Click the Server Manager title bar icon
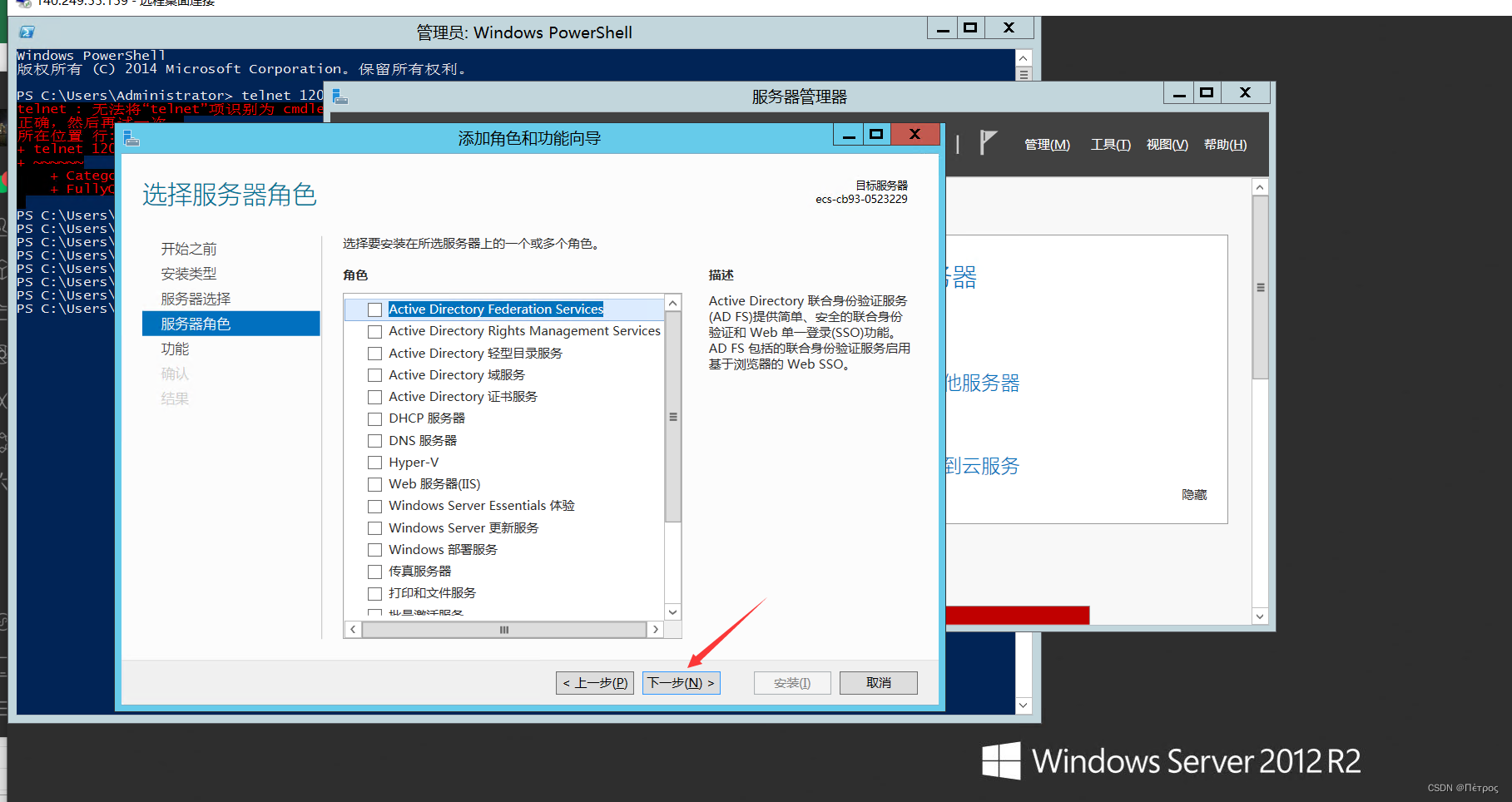Viewport: 1512px width, 802px height. [x=340, y=97]
